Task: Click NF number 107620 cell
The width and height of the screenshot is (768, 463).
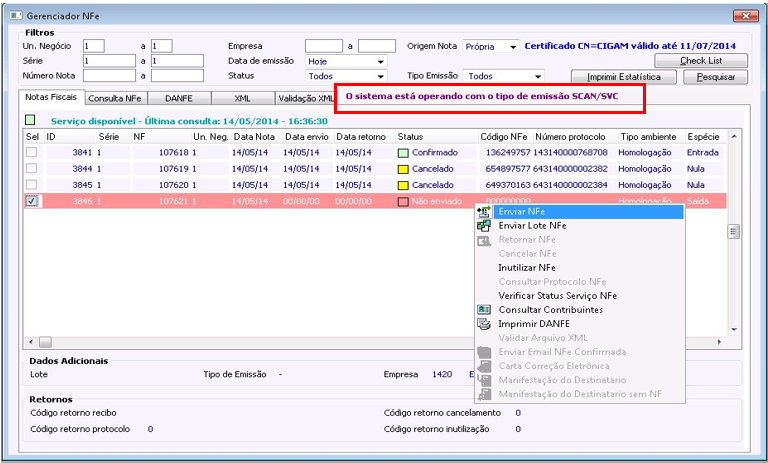Action: coord(173,185)
